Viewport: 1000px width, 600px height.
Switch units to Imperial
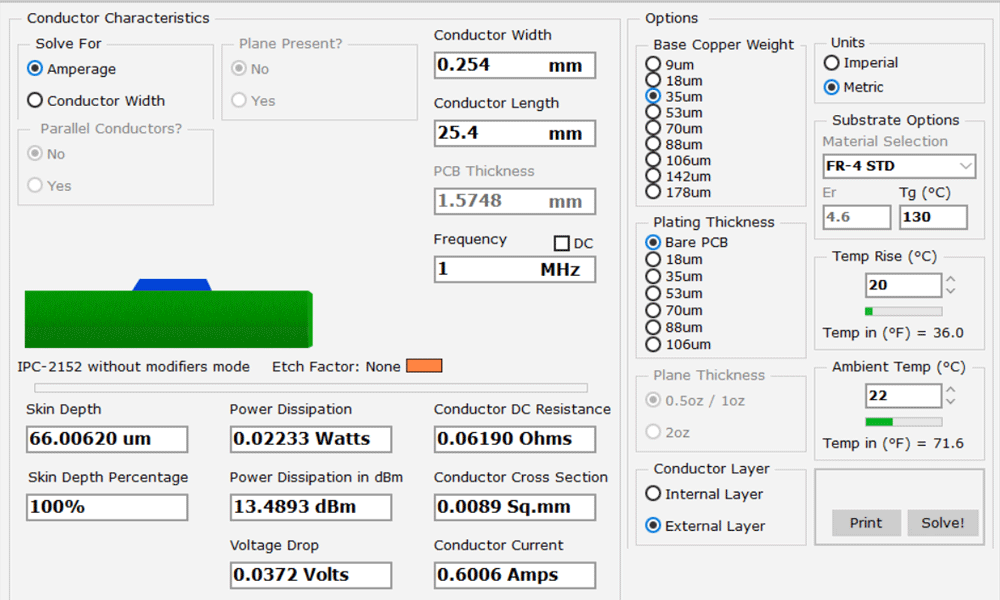click(x=831, y=62)
